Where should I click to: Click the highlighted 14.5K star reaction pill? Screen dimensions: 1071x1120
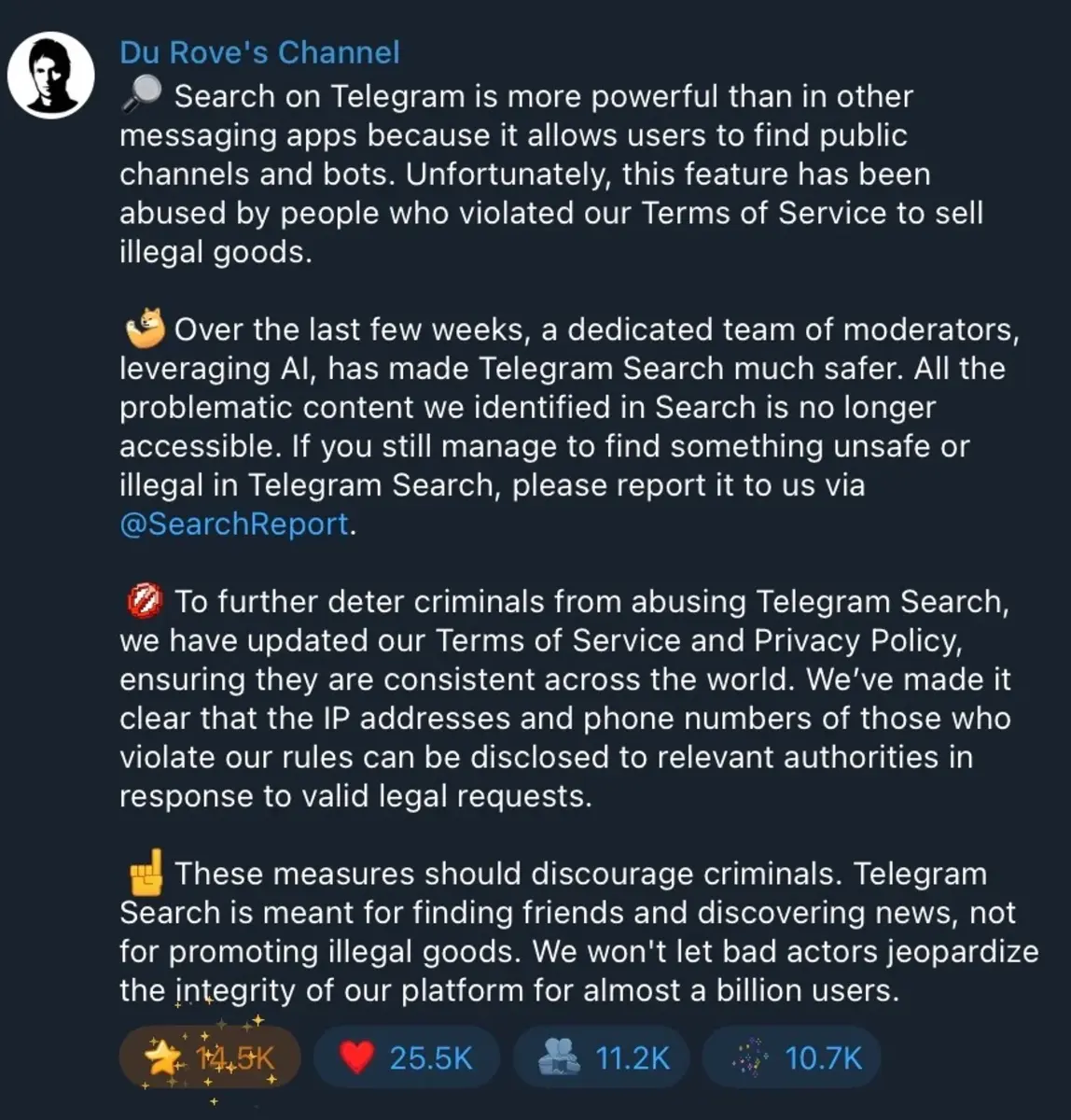210,1057
